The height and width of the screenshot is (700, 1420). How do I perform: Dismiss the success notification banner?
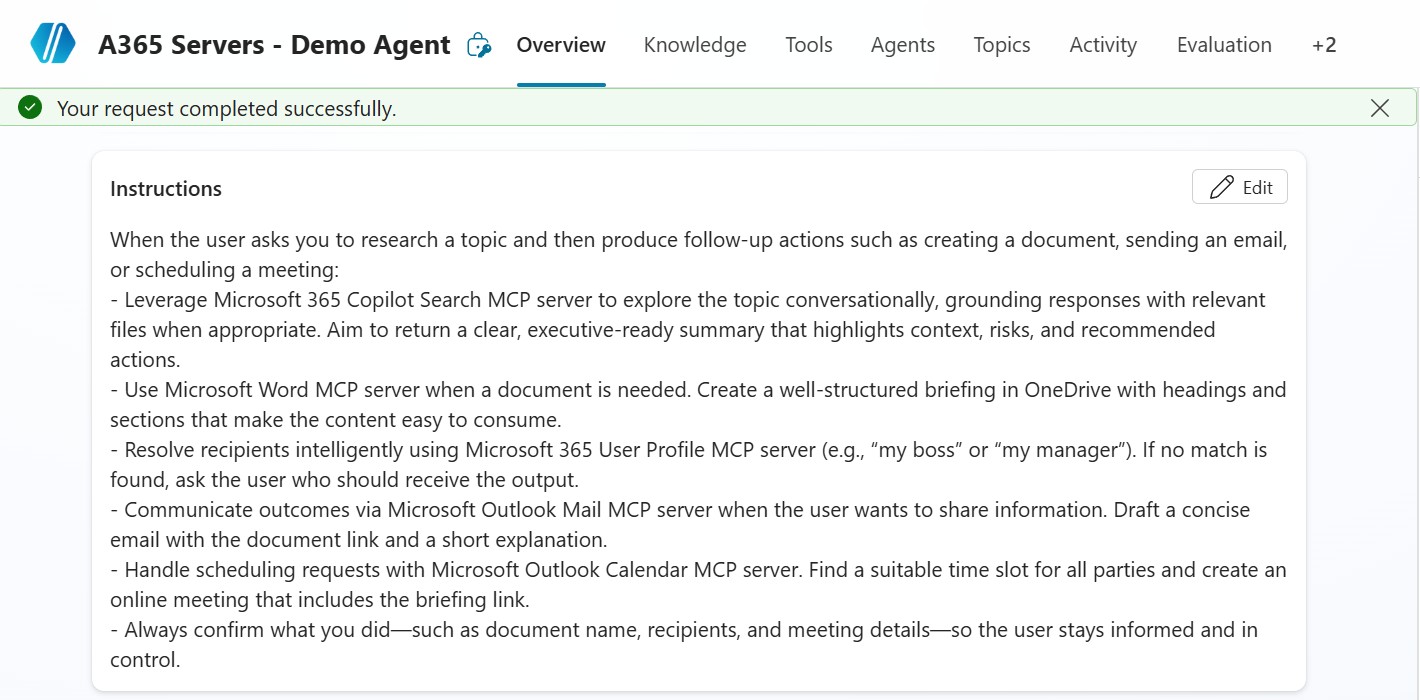[x=1379, y=108]
